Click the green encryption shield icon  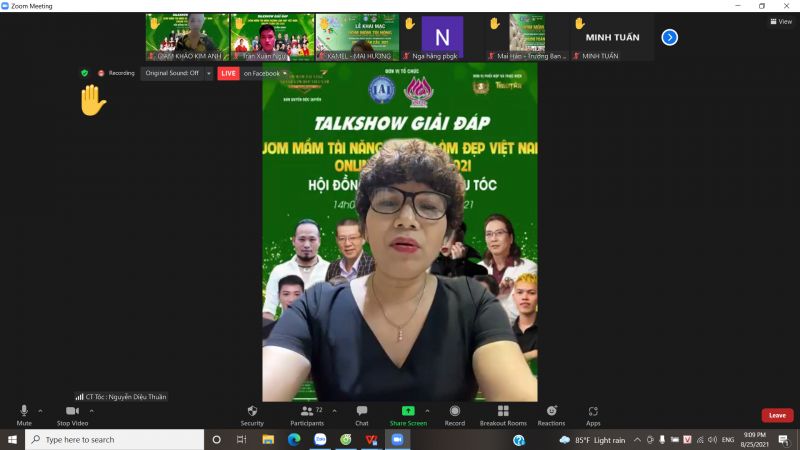coord(85,73)
